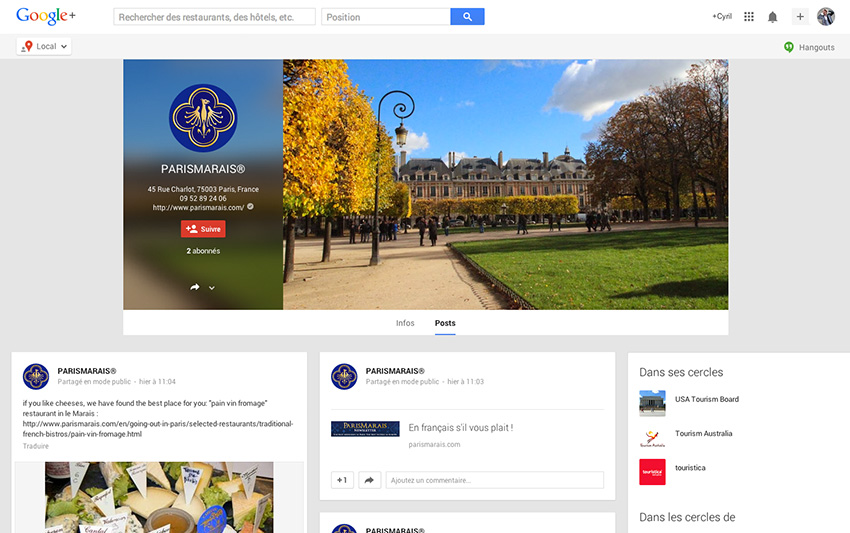
Task: Open the Local navigation dropdown
Action: pos(44,47)
